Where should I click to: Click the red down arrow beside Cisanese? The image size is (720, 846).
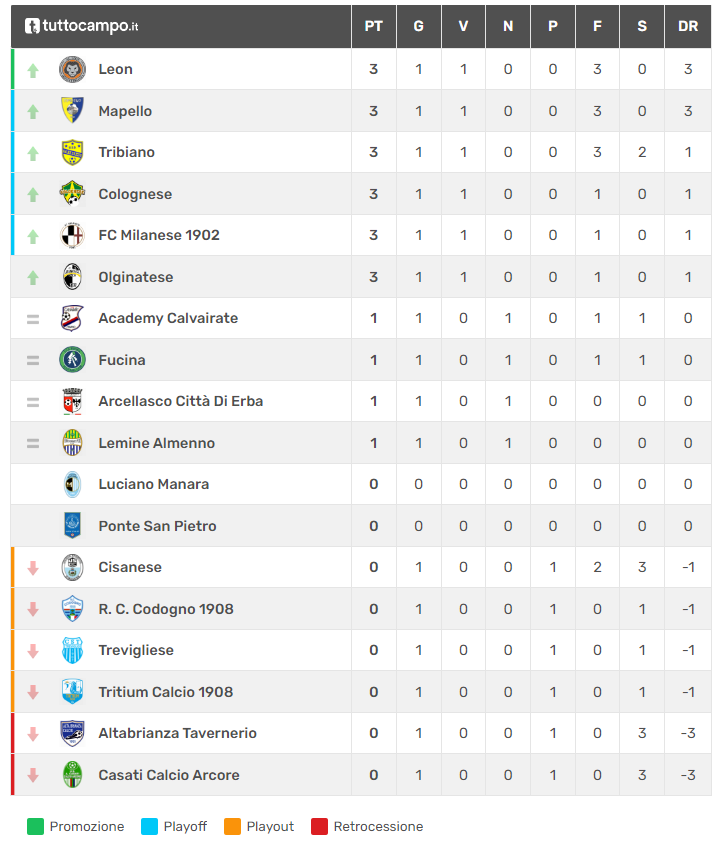tap(33, 568)
